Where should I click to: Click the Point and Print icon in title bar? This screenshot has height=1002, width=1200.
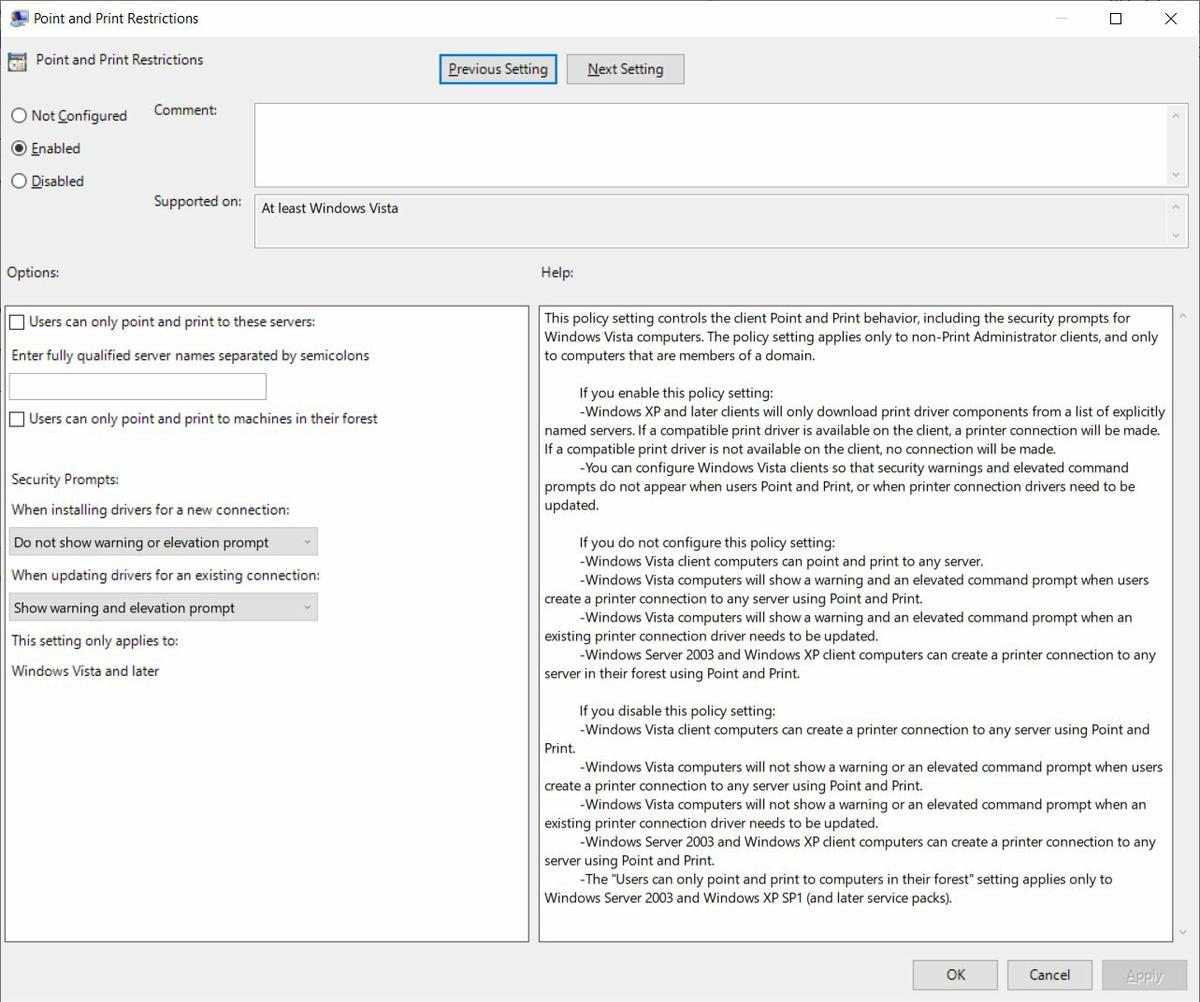18,17
